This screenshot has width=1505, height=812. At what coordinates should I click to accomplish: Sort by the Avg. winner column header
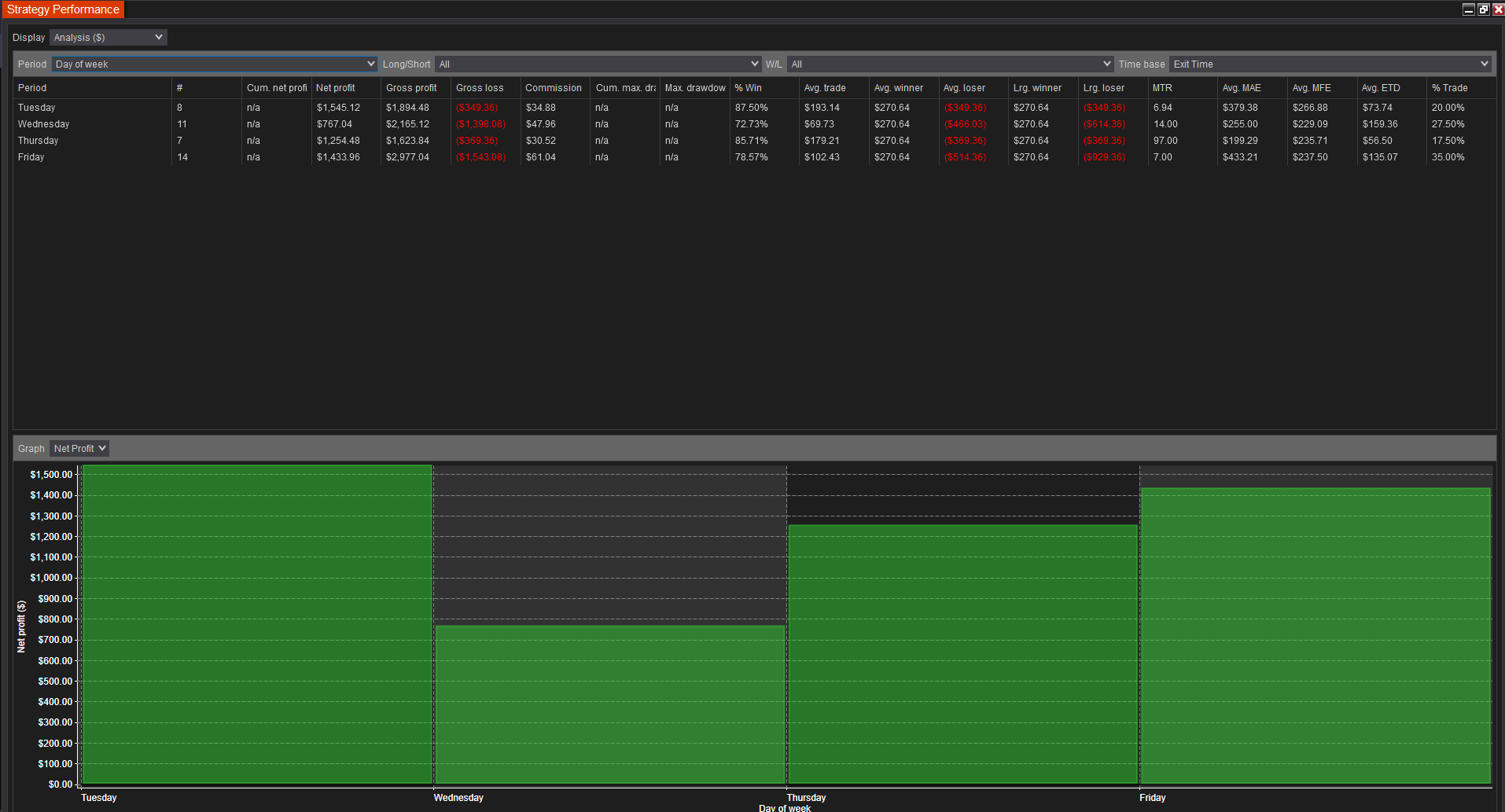pyautogui.click(x=904, y=88)
